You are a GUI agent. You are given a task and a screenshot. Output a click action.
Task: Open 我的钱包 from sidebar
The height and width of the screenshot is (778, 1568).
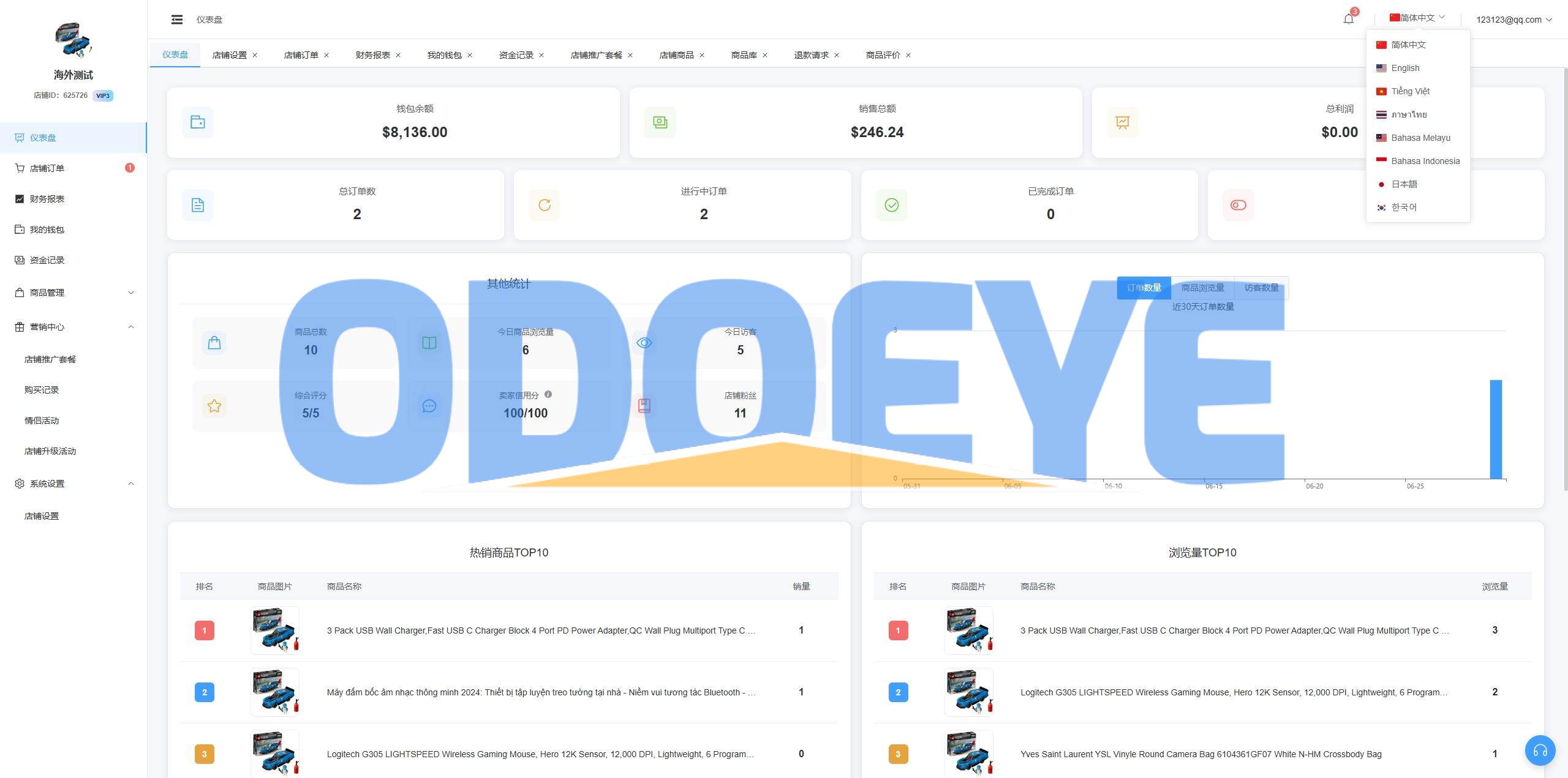(x=47, y=230)
